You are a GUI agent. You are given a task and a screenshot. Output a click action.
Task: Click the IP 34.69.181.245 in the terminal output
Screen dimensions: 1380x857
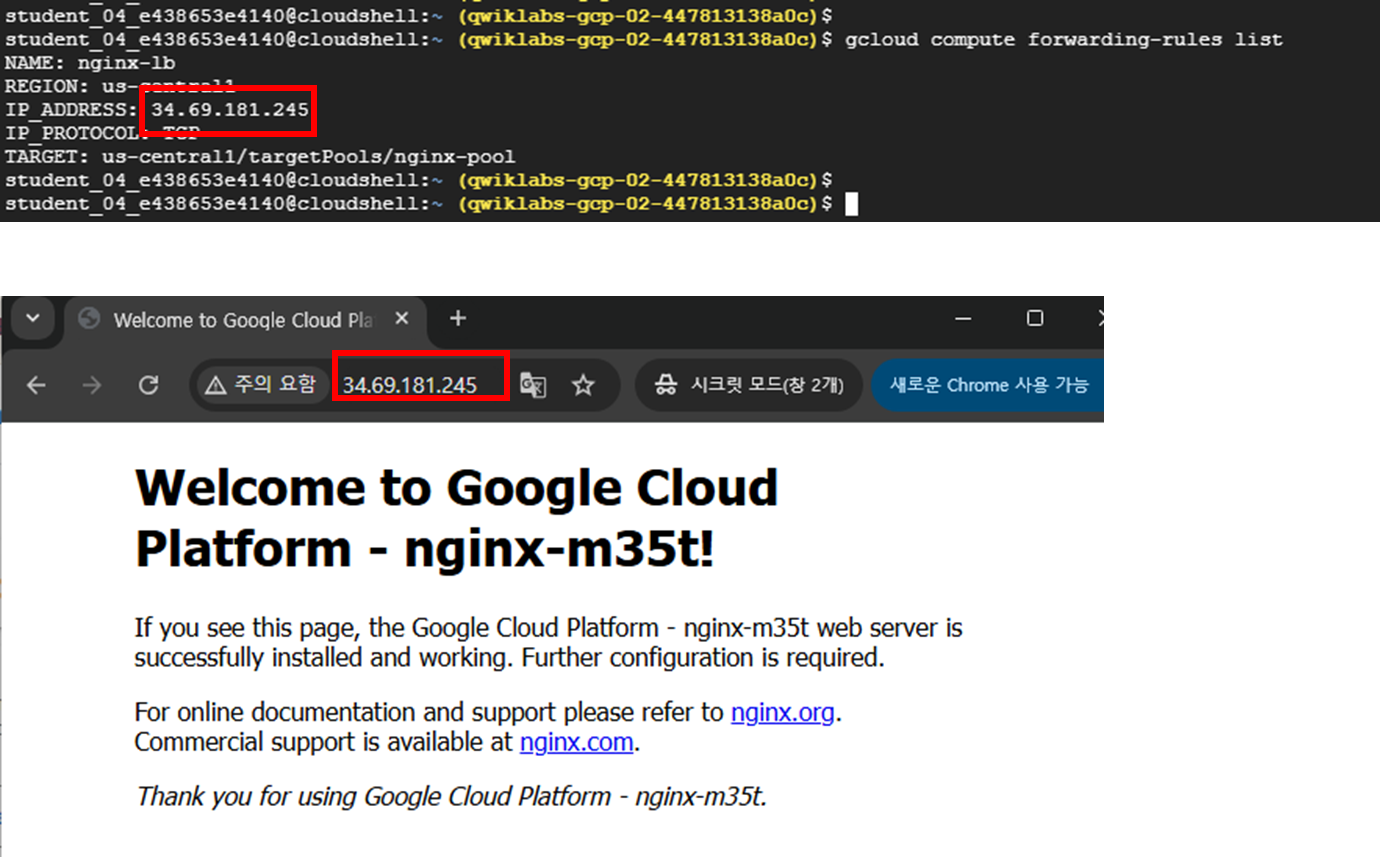click(230, 109)
